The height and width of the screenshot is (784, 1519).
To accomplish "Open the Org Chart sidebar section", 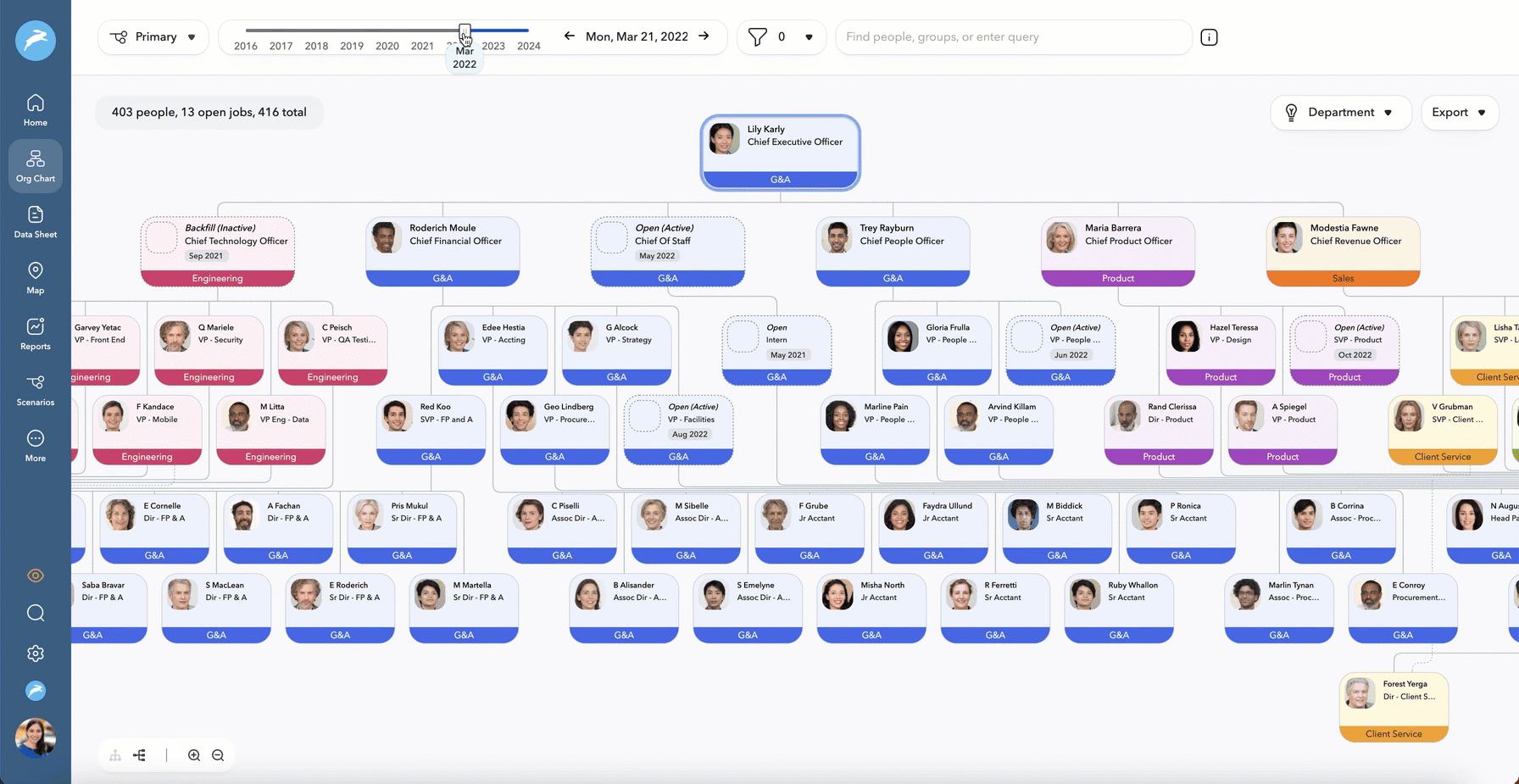I will coord(35,166).
